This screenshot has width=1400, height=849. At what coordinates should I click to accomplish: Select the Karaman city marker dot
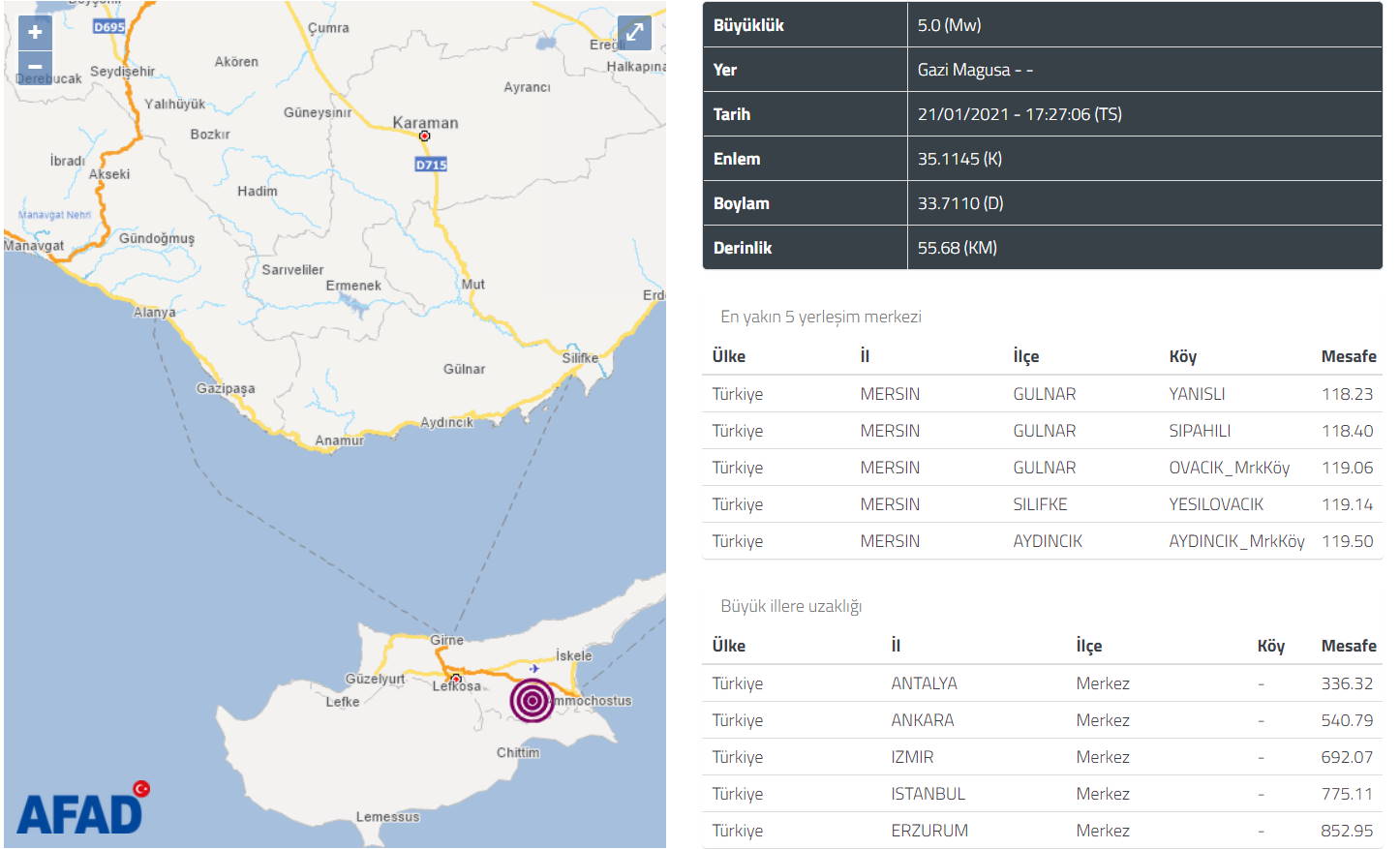coord(424,136)
